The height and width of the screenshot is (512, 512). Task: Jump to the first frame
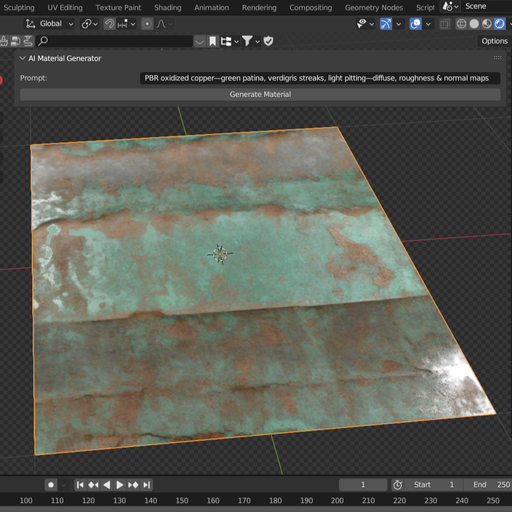80,485
